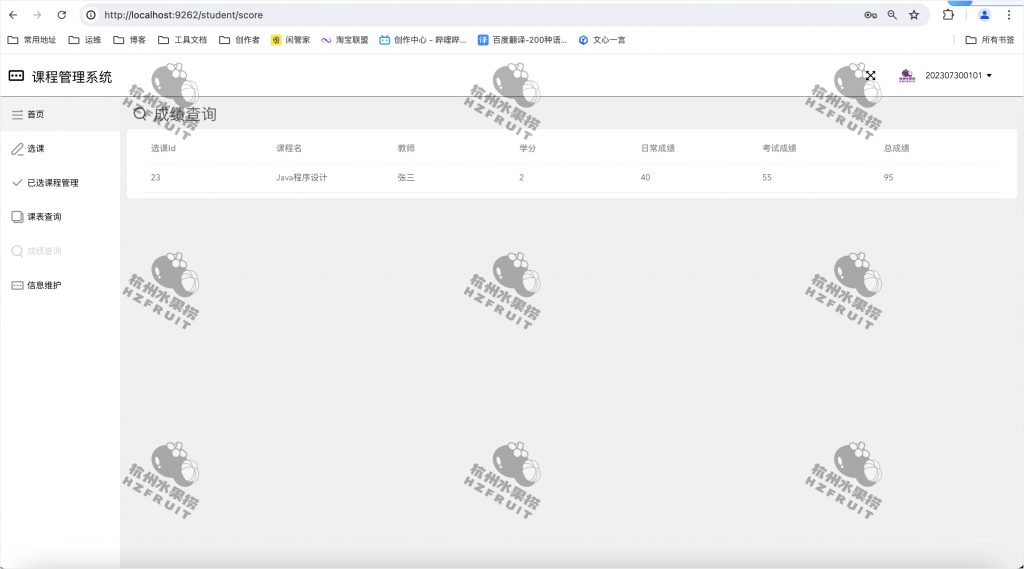The image size is (1024, 569).
Task: Click the site info icon in address bar
Action: [x=91, y=15]
